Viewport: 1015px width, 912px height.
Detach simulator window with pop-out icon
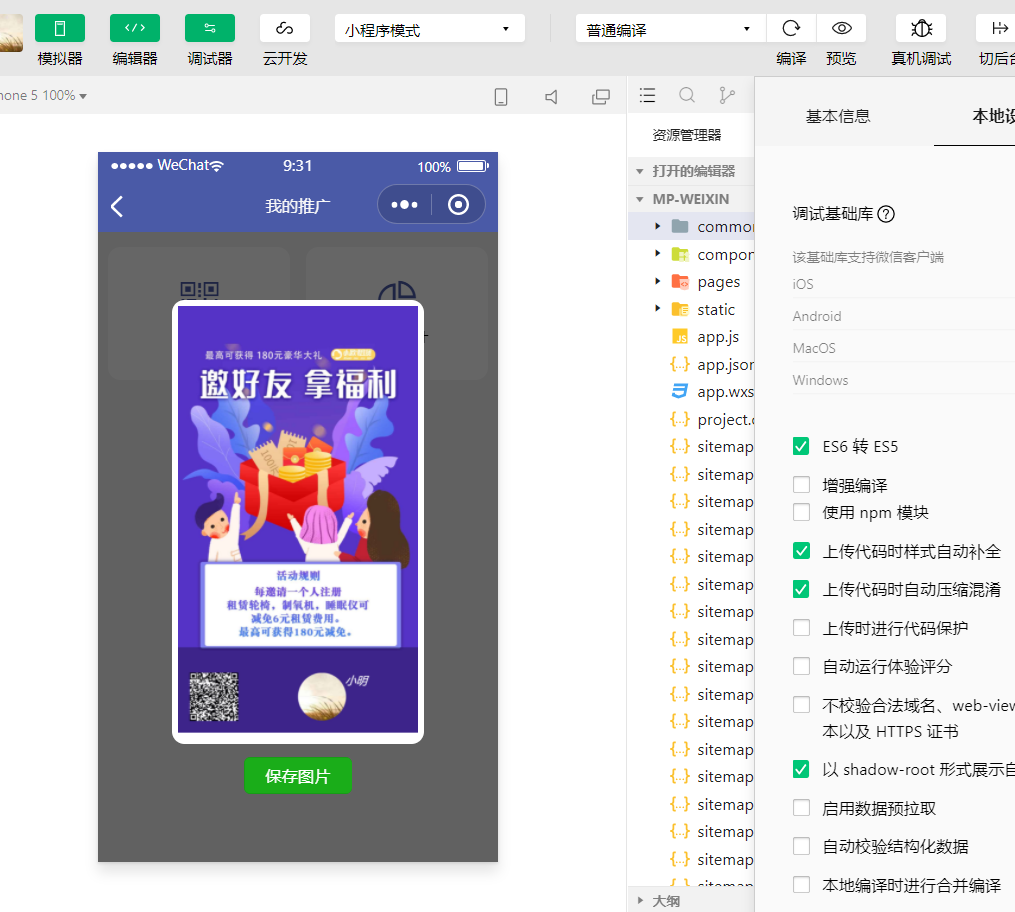pyautogui.click(x=601, y=97)
